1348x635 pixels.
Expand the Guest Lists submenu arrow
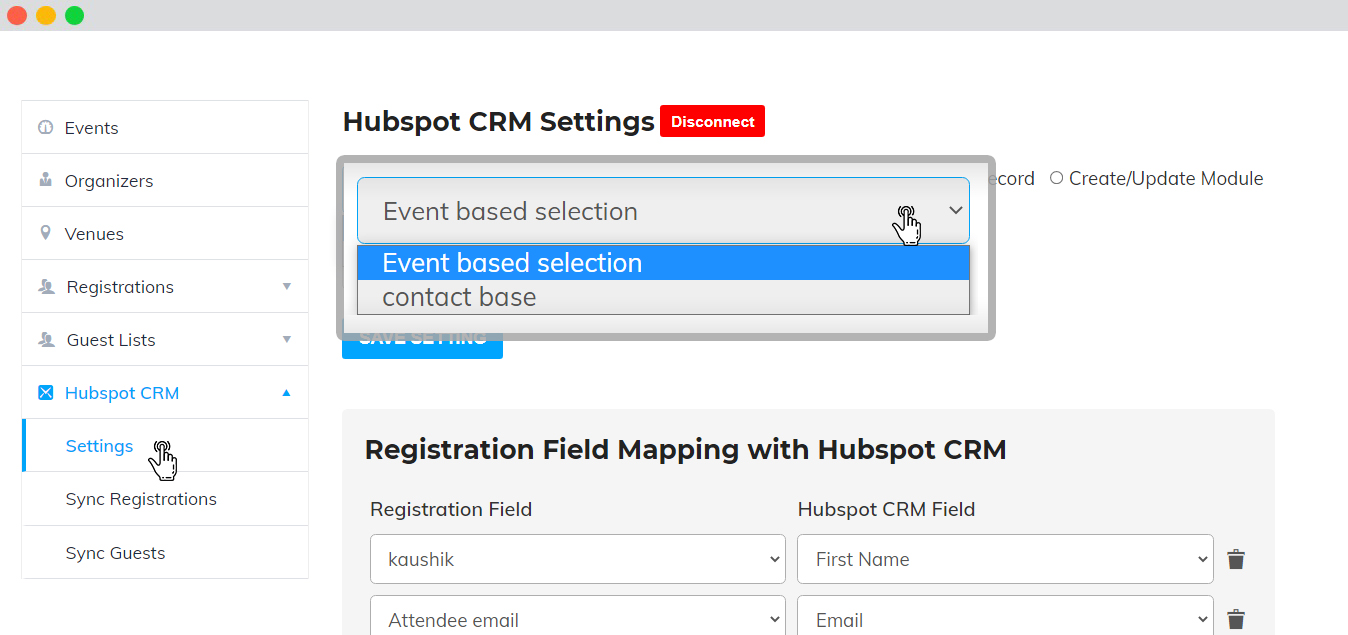[287, 340]
